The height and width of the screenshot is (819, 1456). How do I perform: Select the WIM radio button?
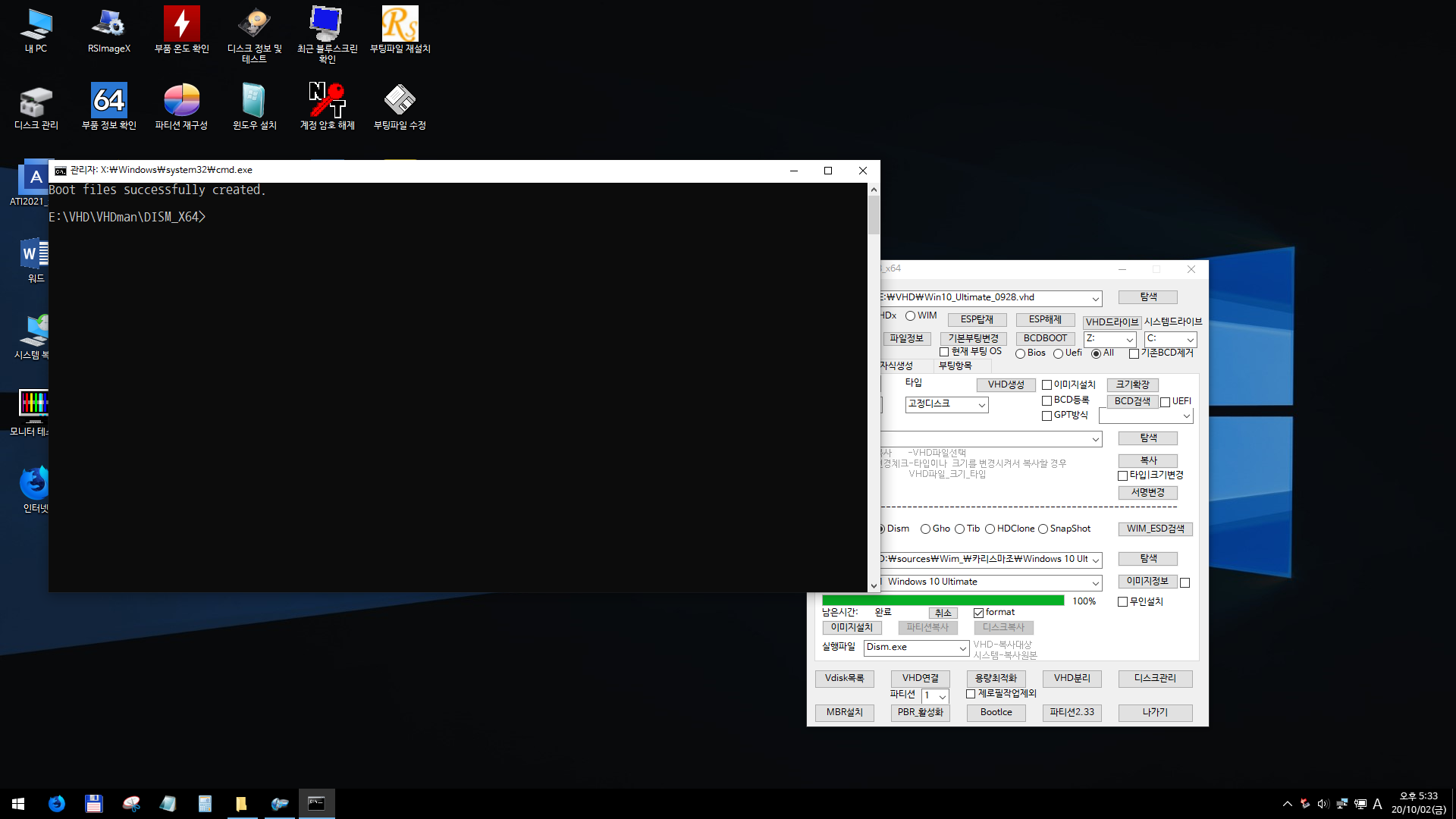point(920,316)
